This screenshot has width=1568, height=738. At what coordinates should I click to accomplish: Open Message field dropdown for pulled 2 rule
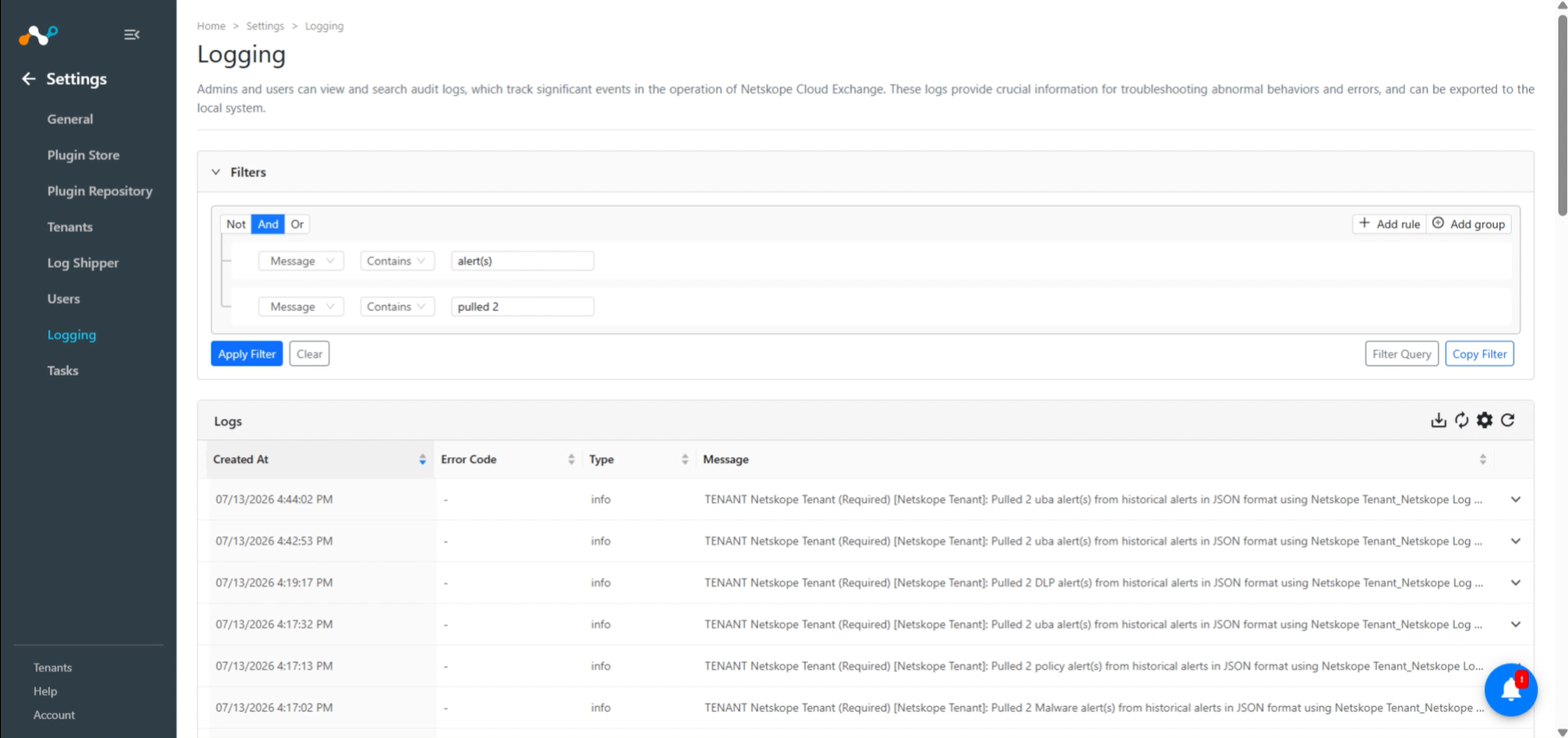tap(301, 307)
